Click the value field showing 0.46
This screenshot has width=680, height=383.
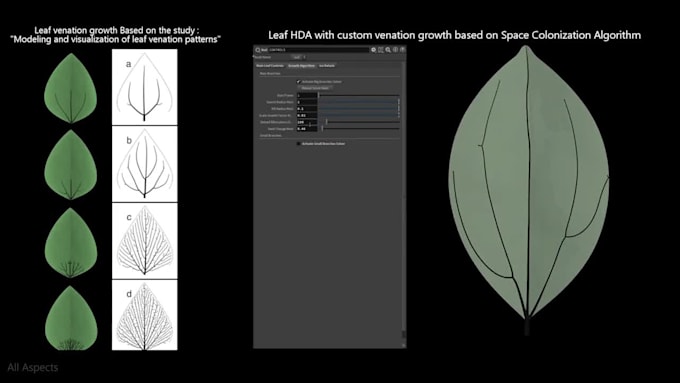click(307, 129)
